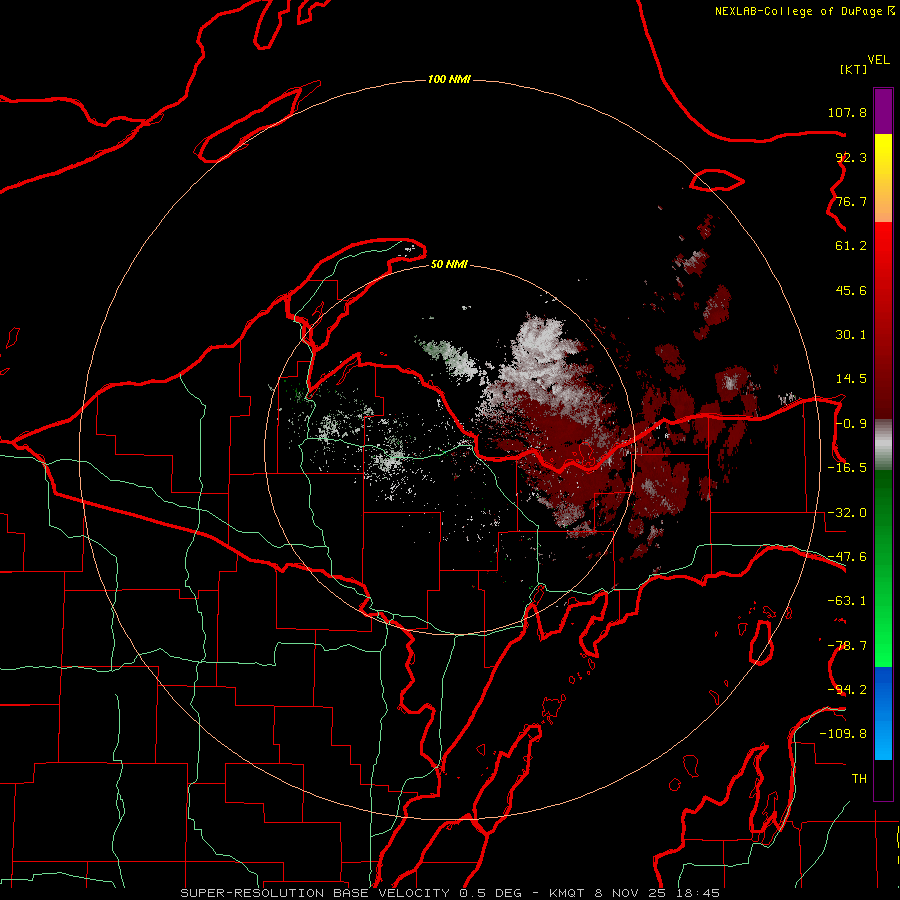
Task: Select the 45.6 velocity scale value
Action: tap(851, 290)
